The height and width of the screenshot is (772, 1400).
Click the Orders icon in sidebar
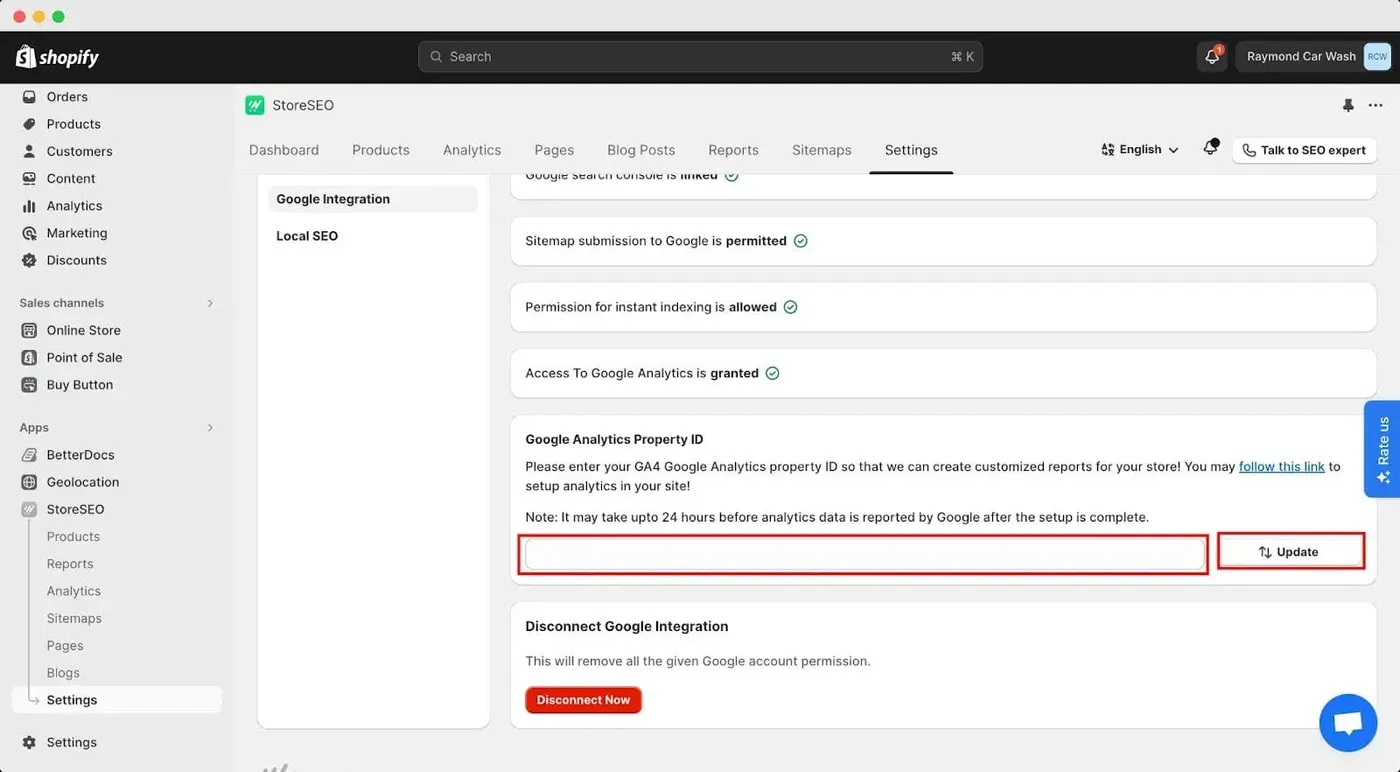pos(29,97)
